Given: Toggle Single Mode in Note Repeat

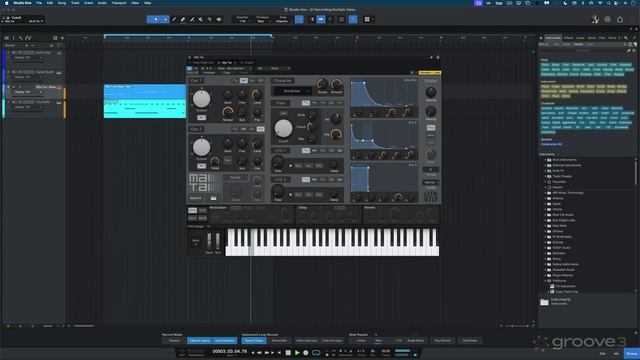Looking at the screenshot, I should tap(416, 340).
